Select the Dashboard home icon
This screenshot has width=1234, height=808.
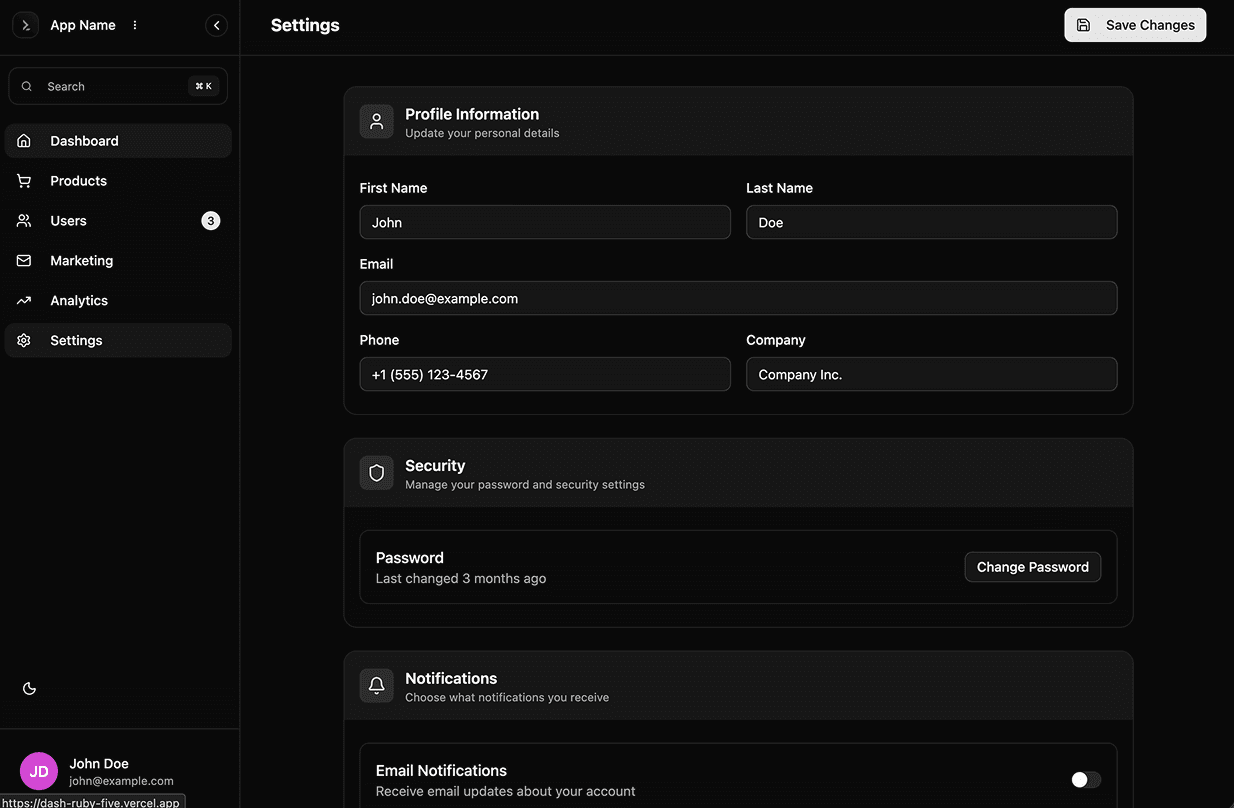[x=22, y=140]
